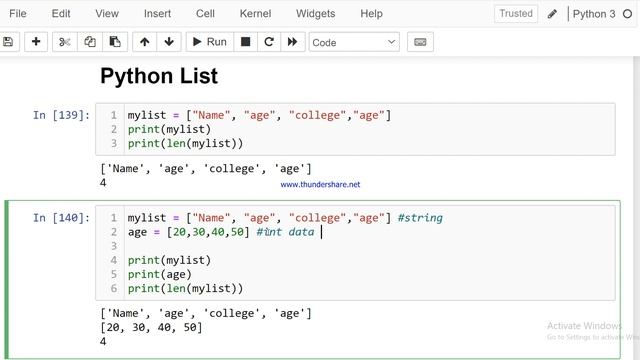The image size is (640, 360).
Task: Click the print(age) line in cell 140
Action: point(160,274)
